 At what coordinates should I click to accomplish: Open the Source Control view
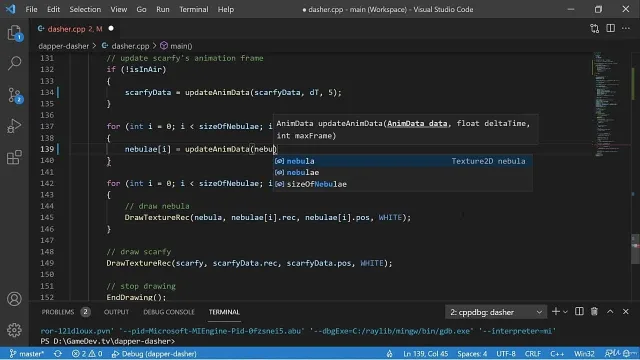click(15, 95)
